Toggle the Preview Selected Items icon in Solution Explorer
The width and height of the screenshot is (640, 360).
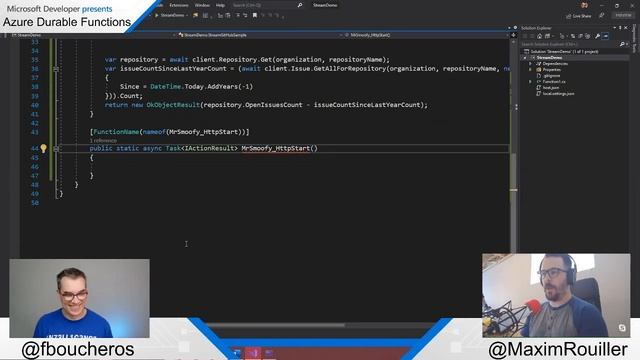[606, 36]
